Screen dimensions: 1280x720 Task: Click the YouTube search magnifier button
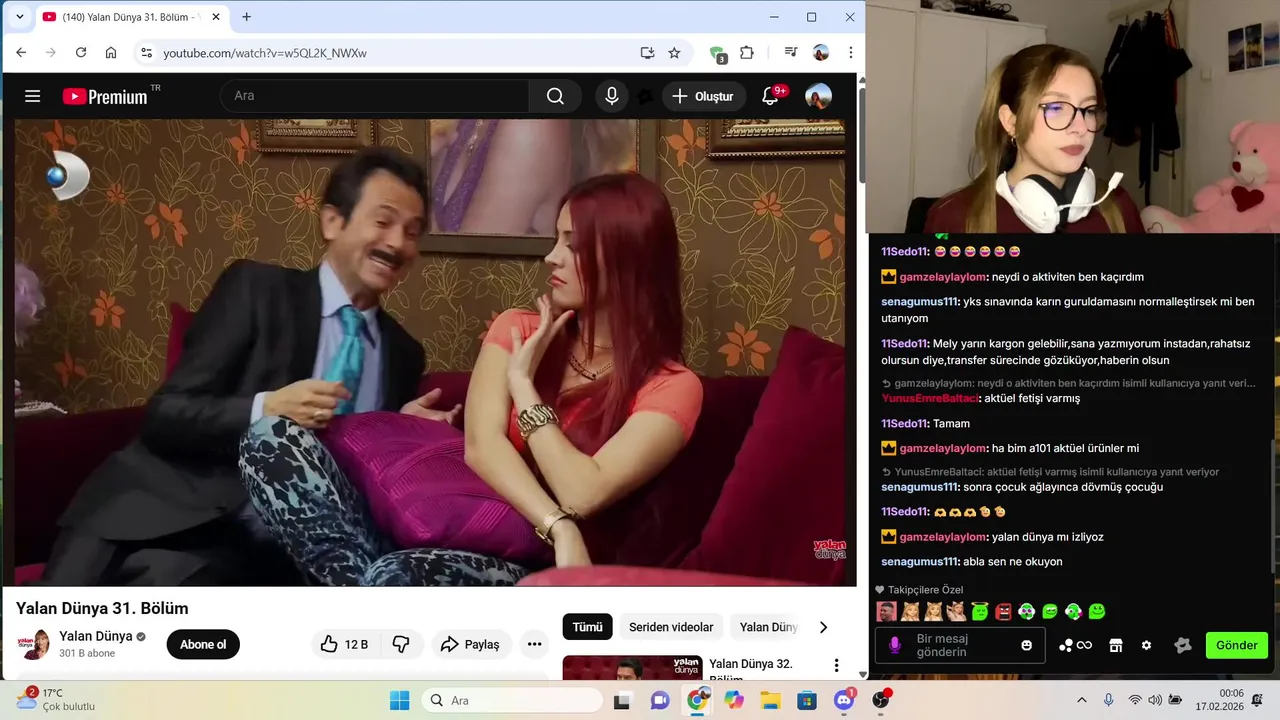(x=555, y=96)
